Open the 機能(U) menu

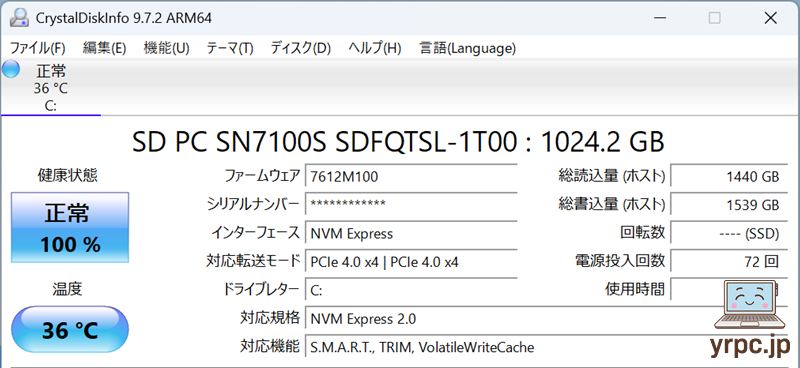[x=166, y=48]
